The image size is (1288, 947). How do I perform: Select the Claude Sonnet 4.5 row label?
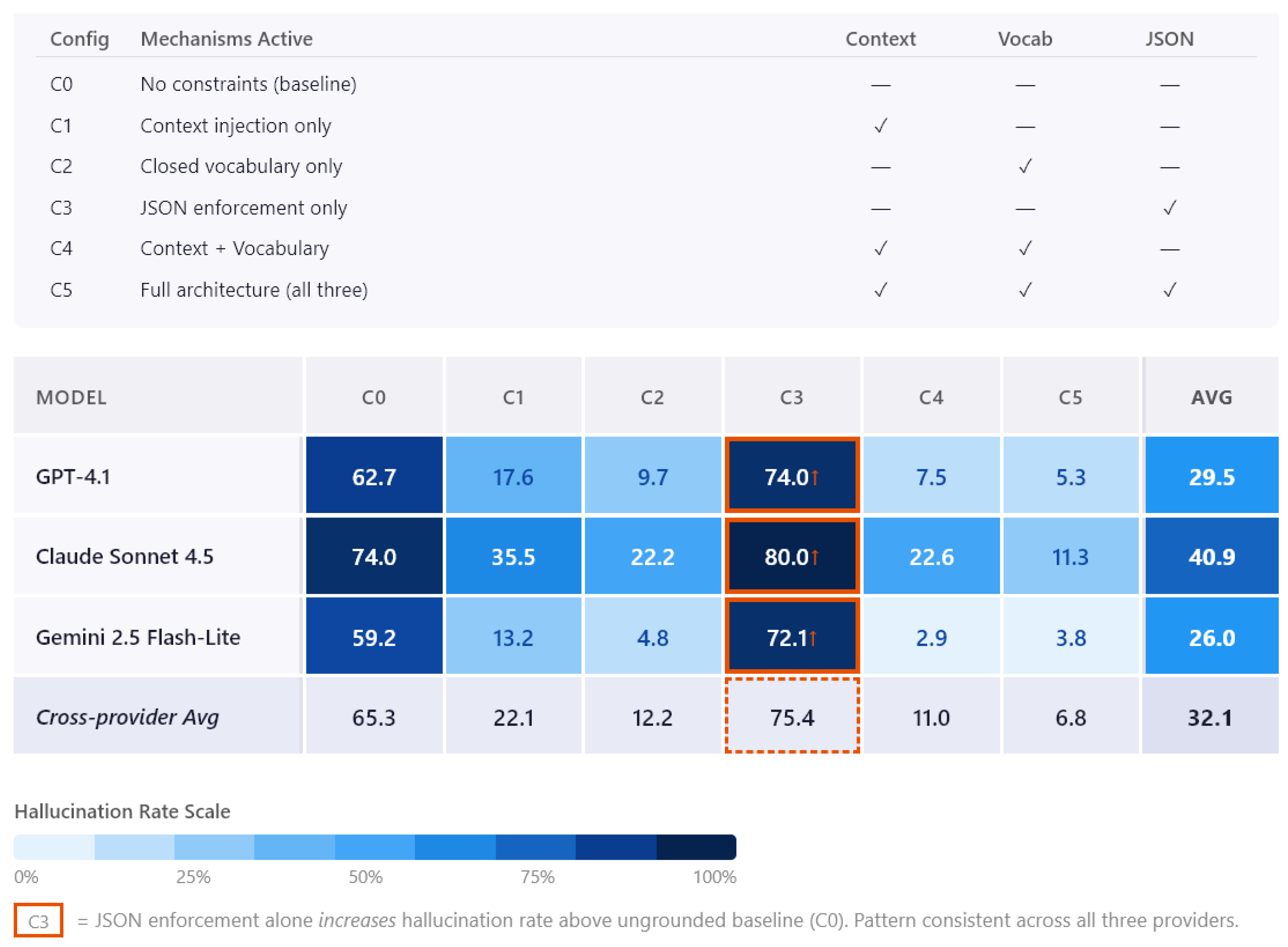coord(124,556)
